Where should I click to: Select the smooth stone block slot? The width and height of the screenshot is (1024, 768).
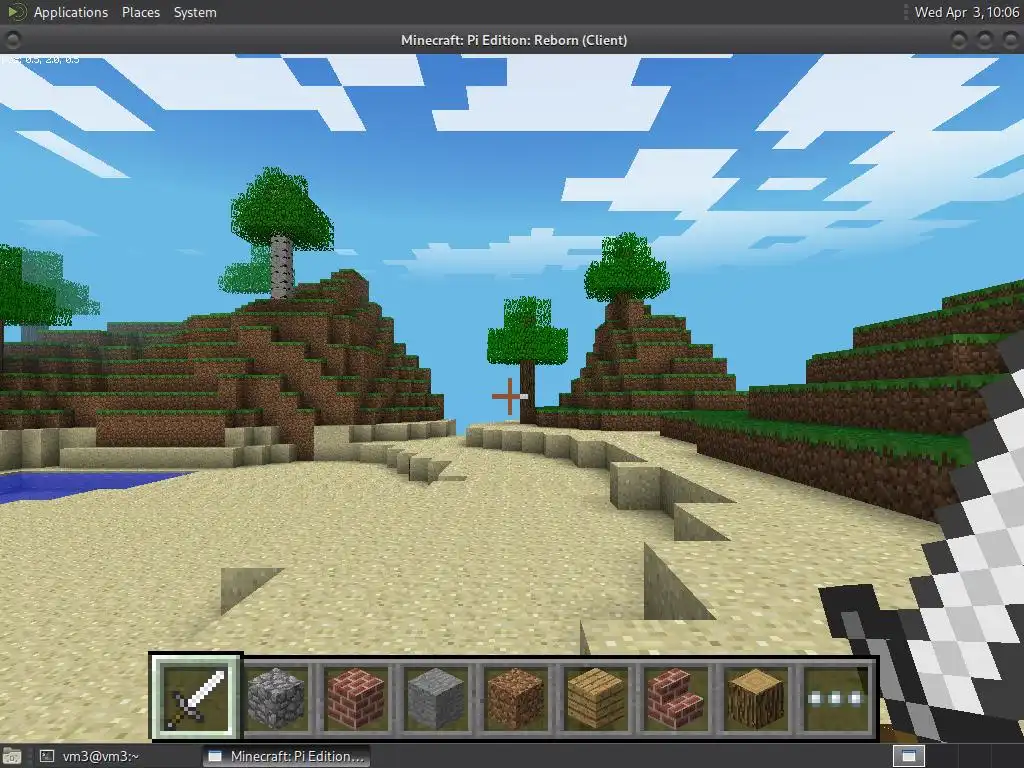435,697
